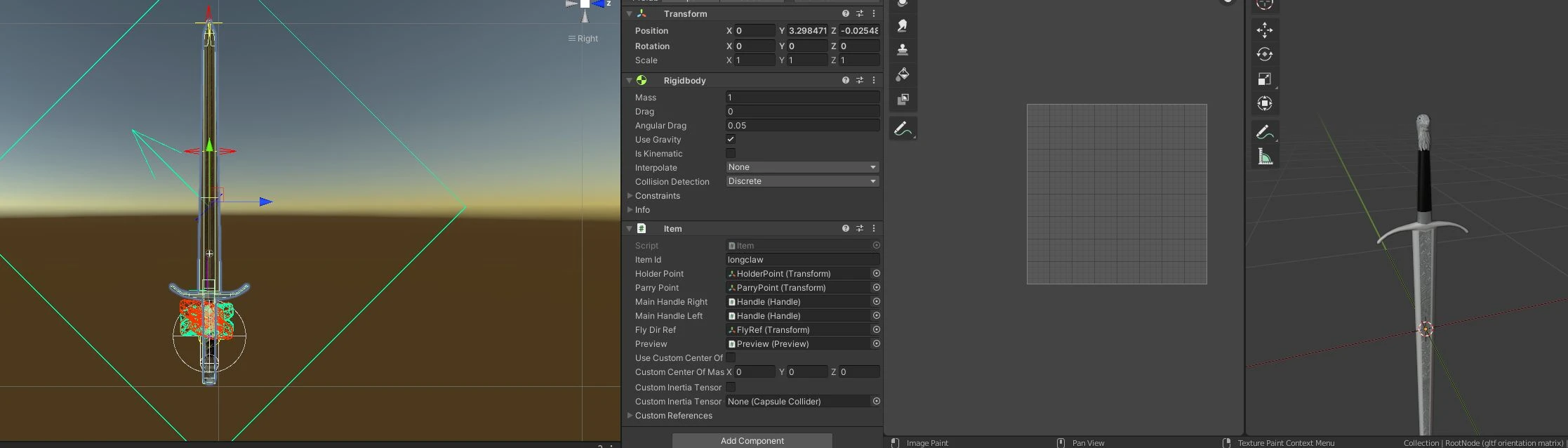Click 'Texture Paint Context Menu' status text
Screen dimensions: 1568x448
coord(1286,443)
